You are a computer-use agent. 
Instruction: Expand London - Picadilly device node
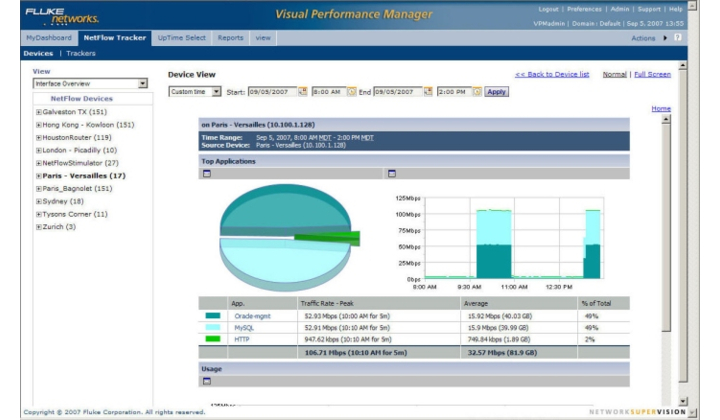click(39, 151)
